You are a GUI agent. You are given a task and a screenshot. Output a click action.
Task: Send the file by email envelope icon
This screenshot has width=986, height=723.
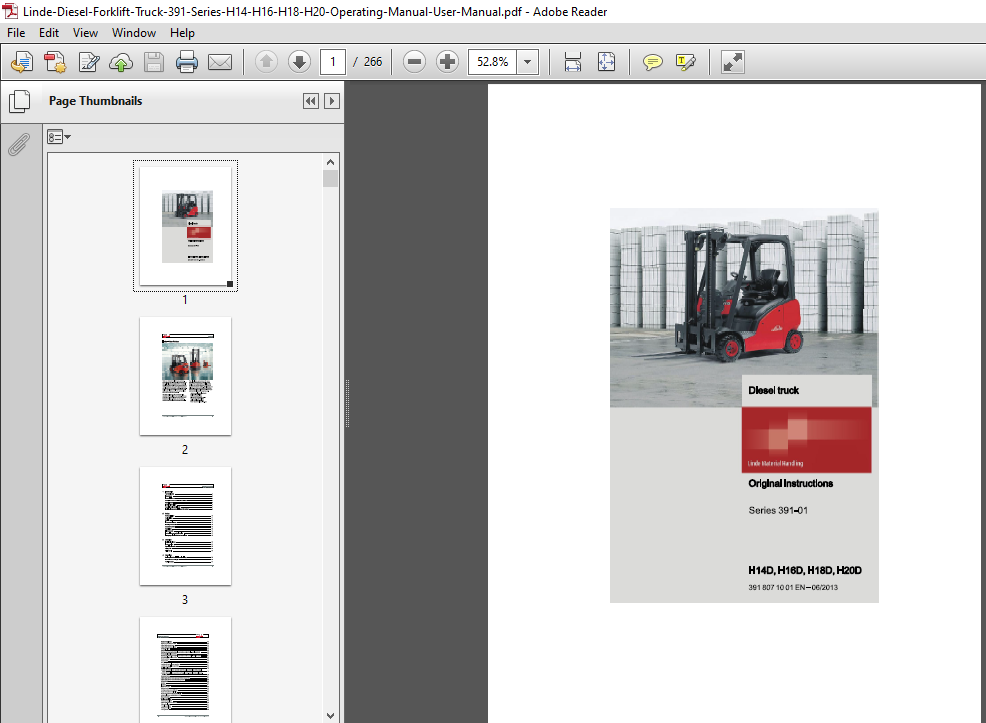(220, 62)
